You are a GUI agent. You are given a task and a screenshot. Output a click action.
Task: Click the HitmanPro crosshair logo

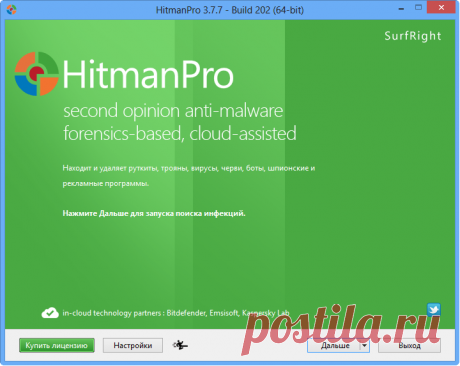37,74
